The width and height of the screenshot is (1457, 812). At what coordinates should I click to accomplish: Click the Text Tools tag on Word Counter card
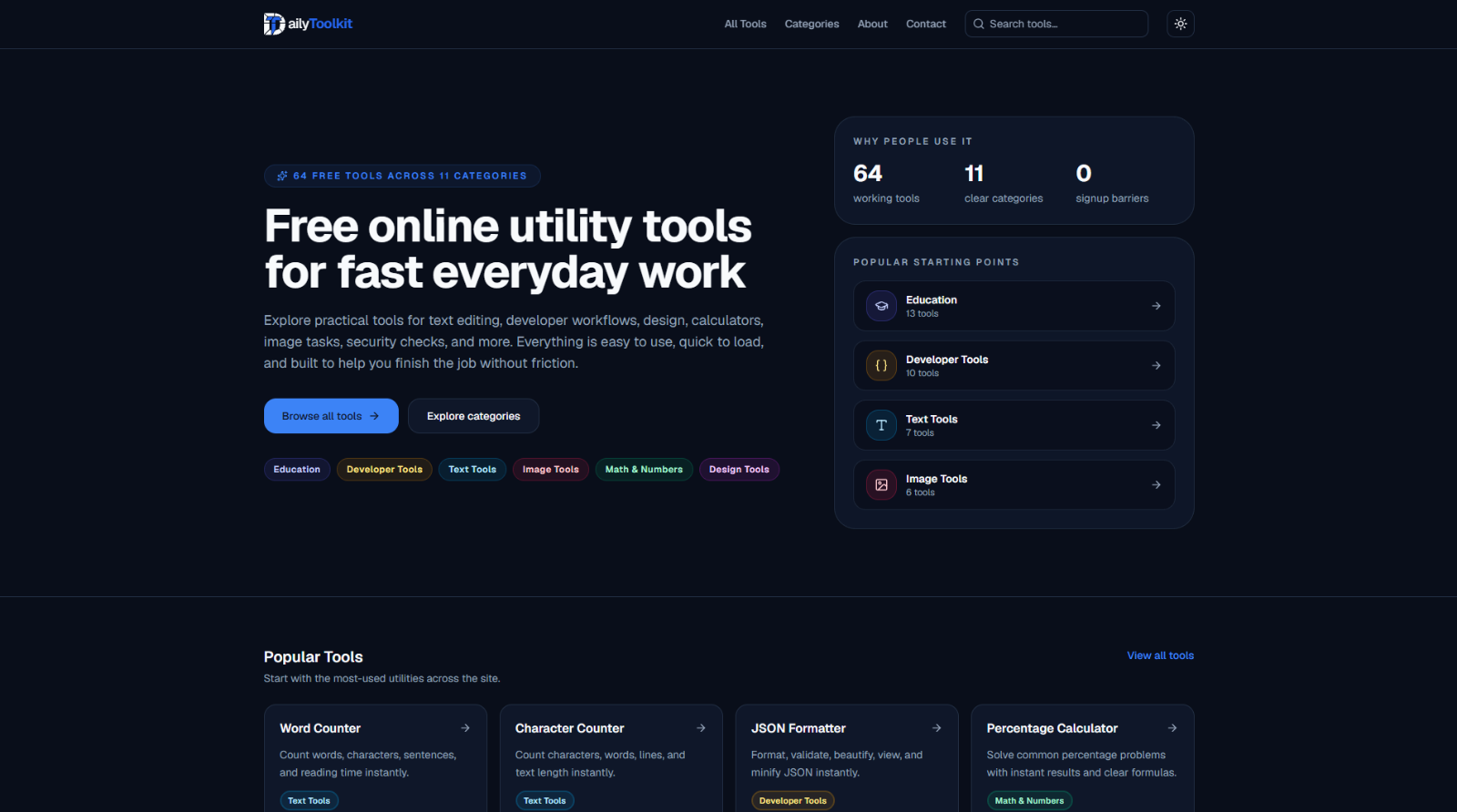(310, 801)
